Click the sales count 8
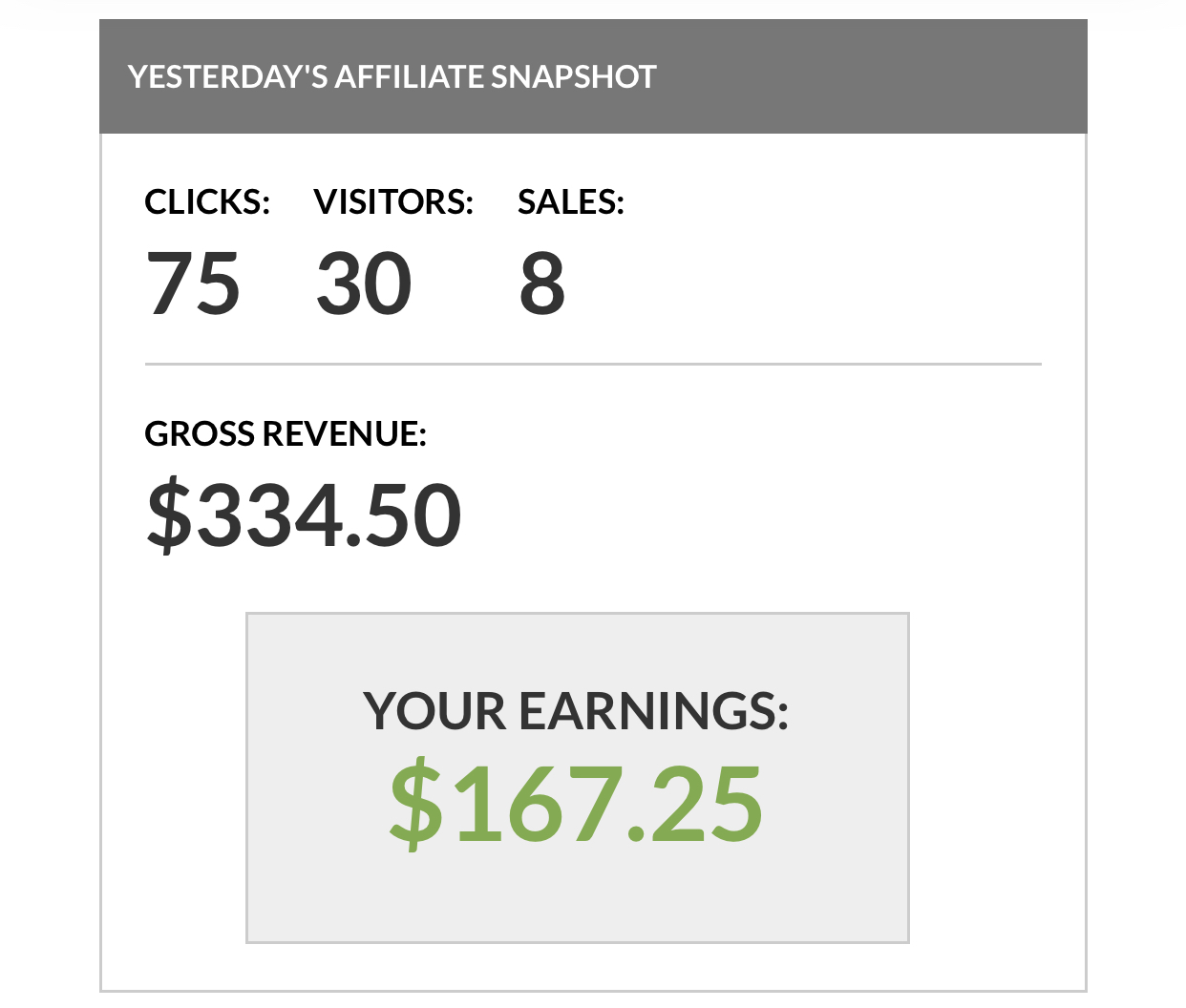Image resolution: width=1186 pixels, height=1008 pixels. (541, 283)
